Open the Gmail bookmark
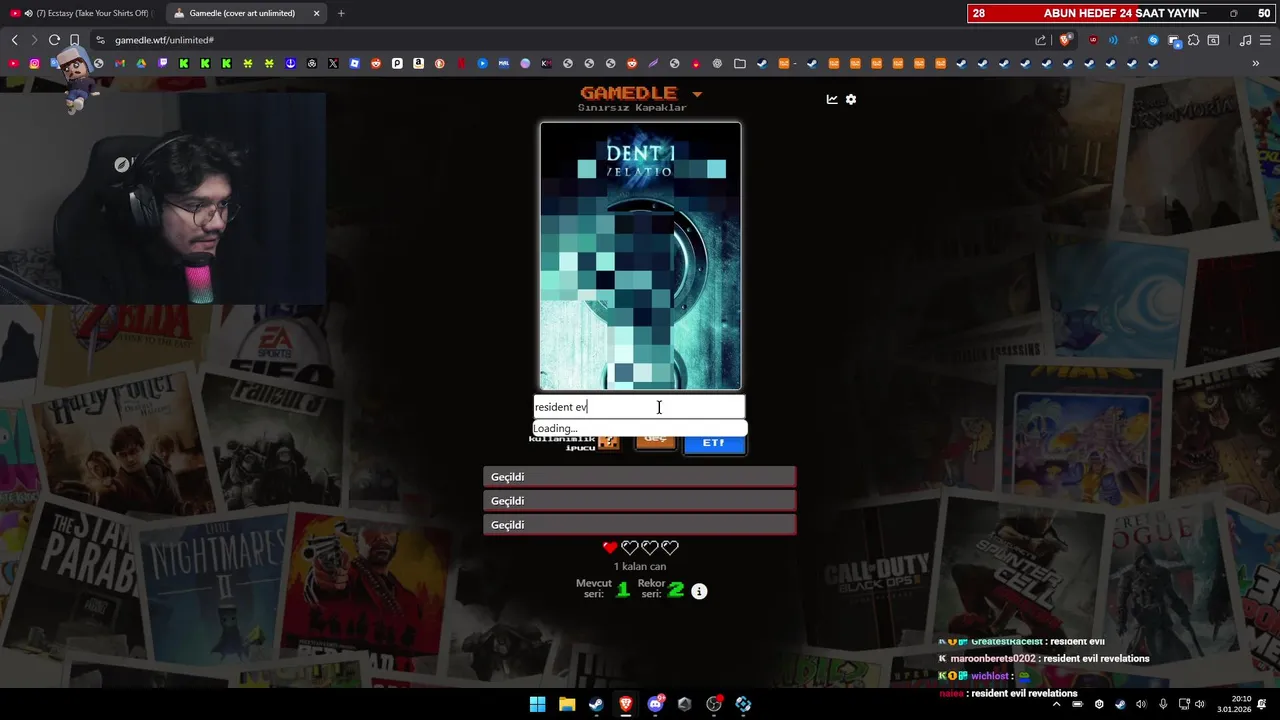Image resolution: width=1280 pixels, height=720 pixels. coord(120,63)
